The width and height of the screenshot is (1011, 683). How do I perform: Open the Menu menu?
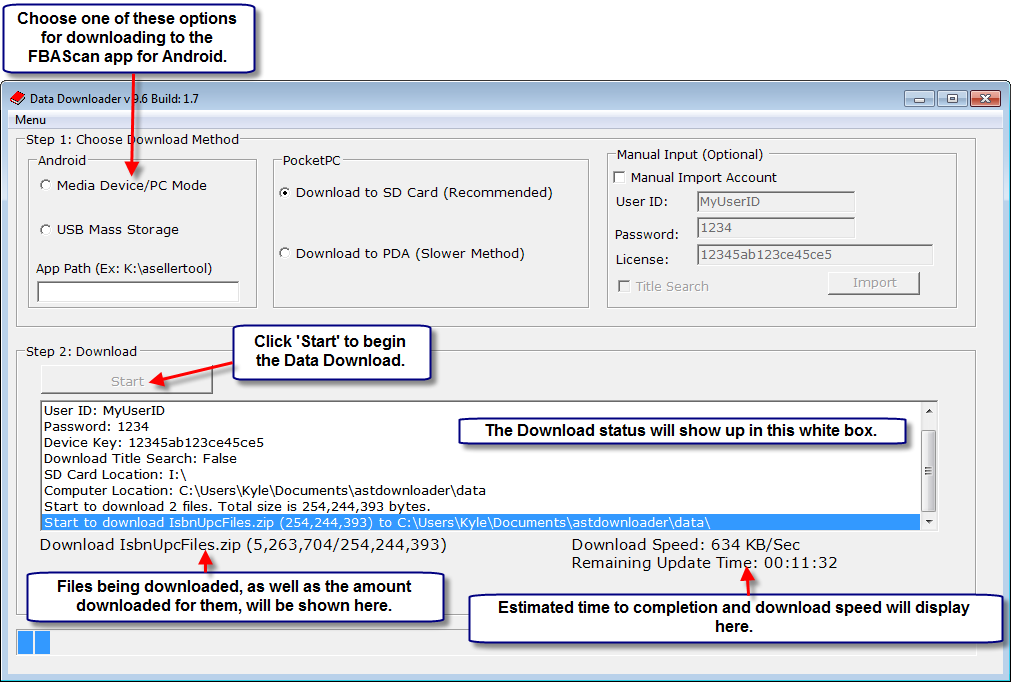point(30,120)
